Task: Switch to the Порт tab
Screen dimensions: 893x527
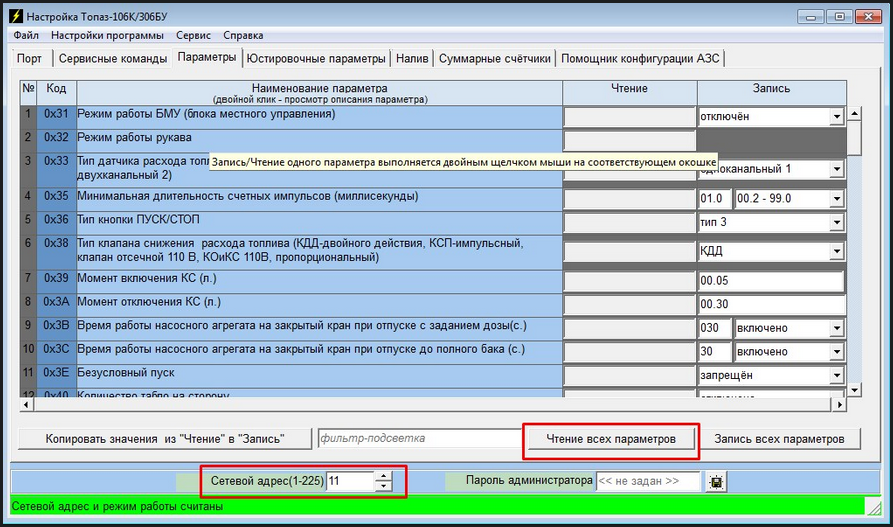Action: tap(30, 59)
